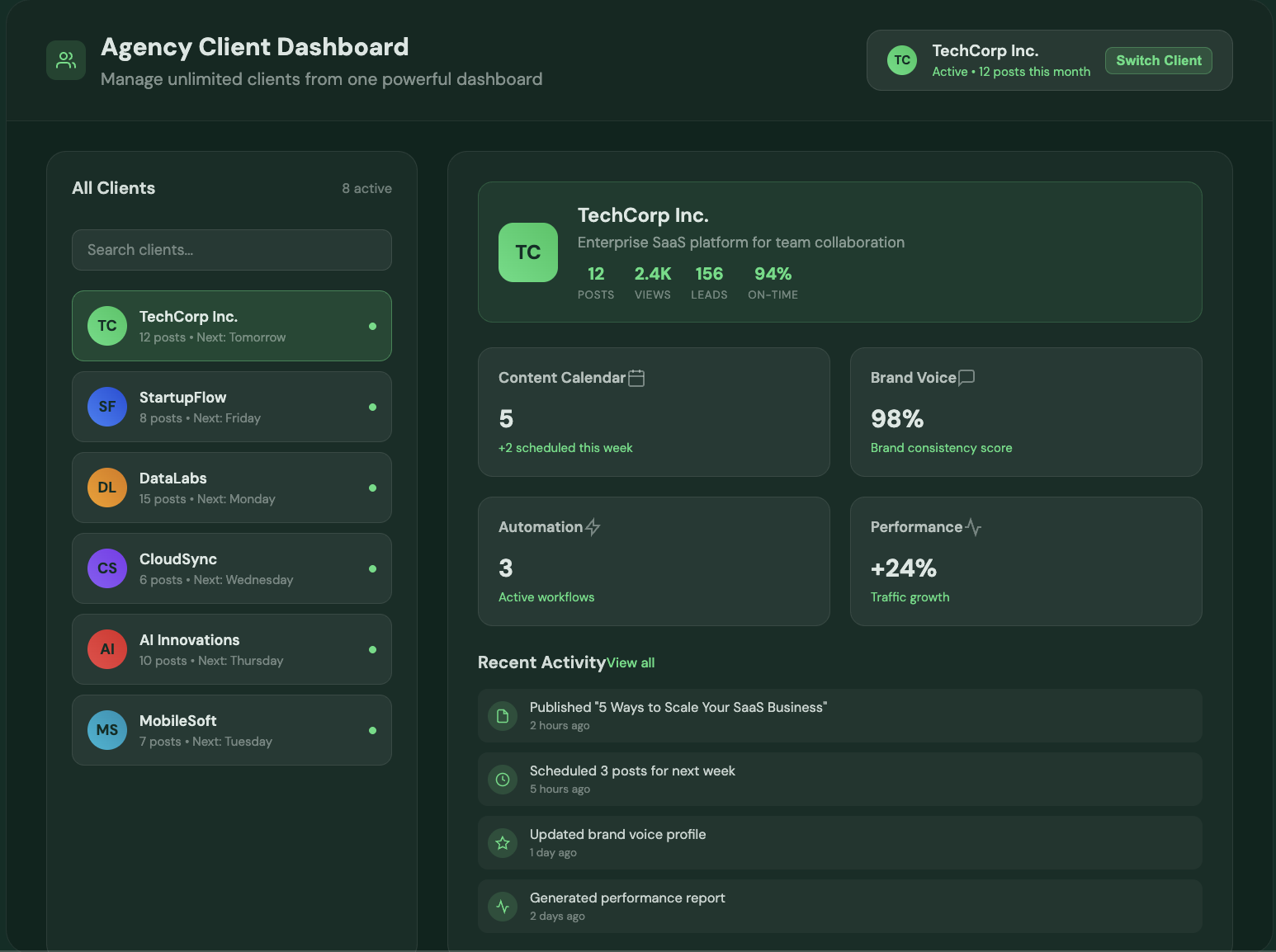Open the View all activity link
The height and width of the screenshot is (952, 1276).
[631, 663]
